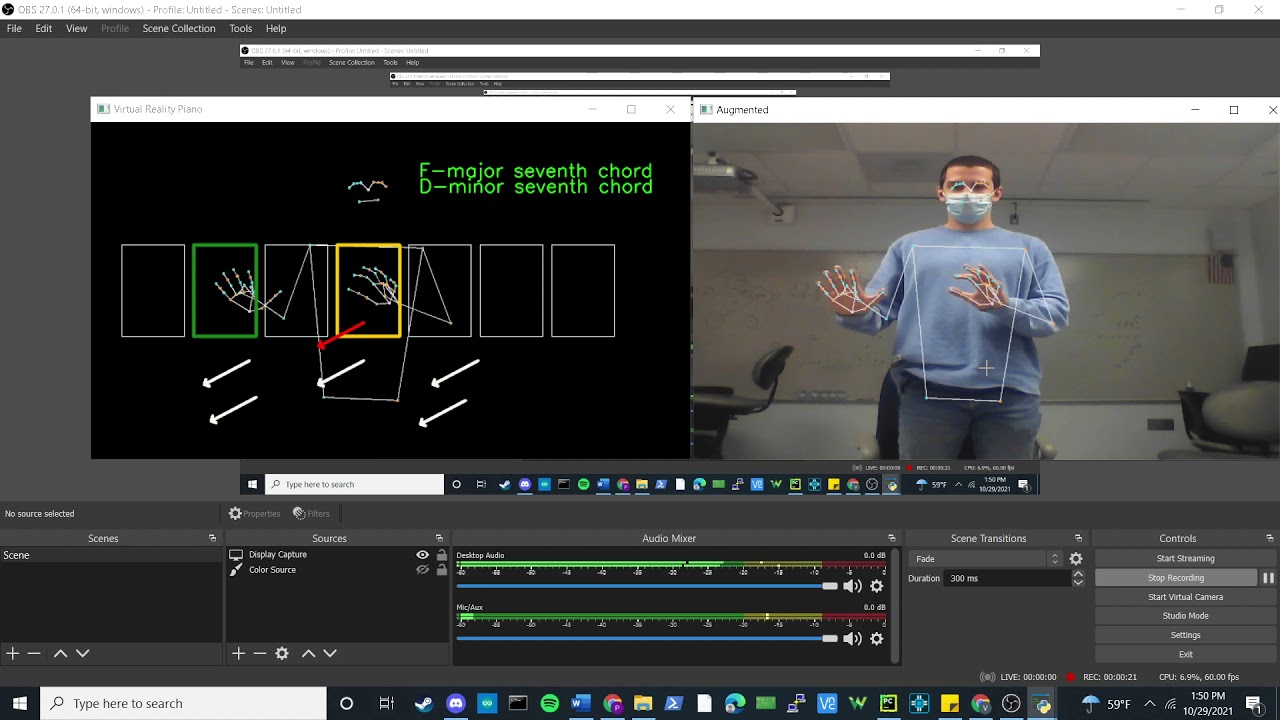Move source up in the Sources panel
Screen dimensions: 1280x720
[308, 653]
